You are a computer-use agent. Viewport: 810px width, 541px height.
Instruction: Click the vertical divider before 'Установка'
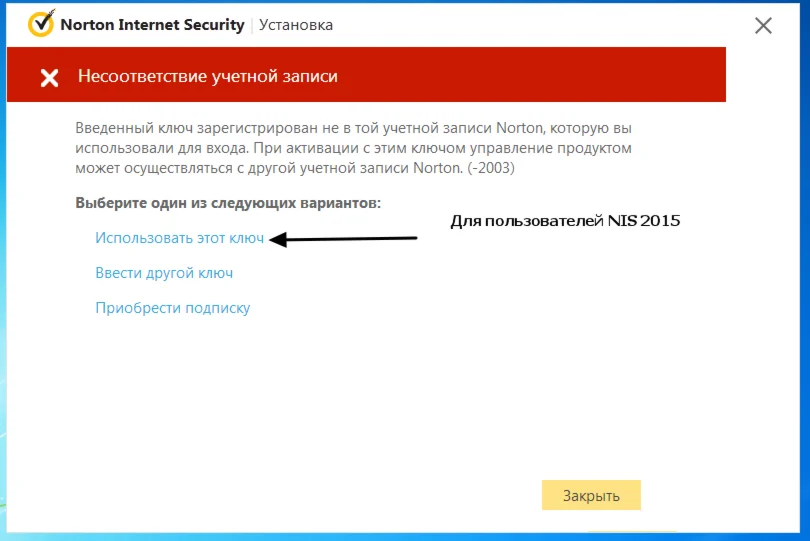point(251,25)
